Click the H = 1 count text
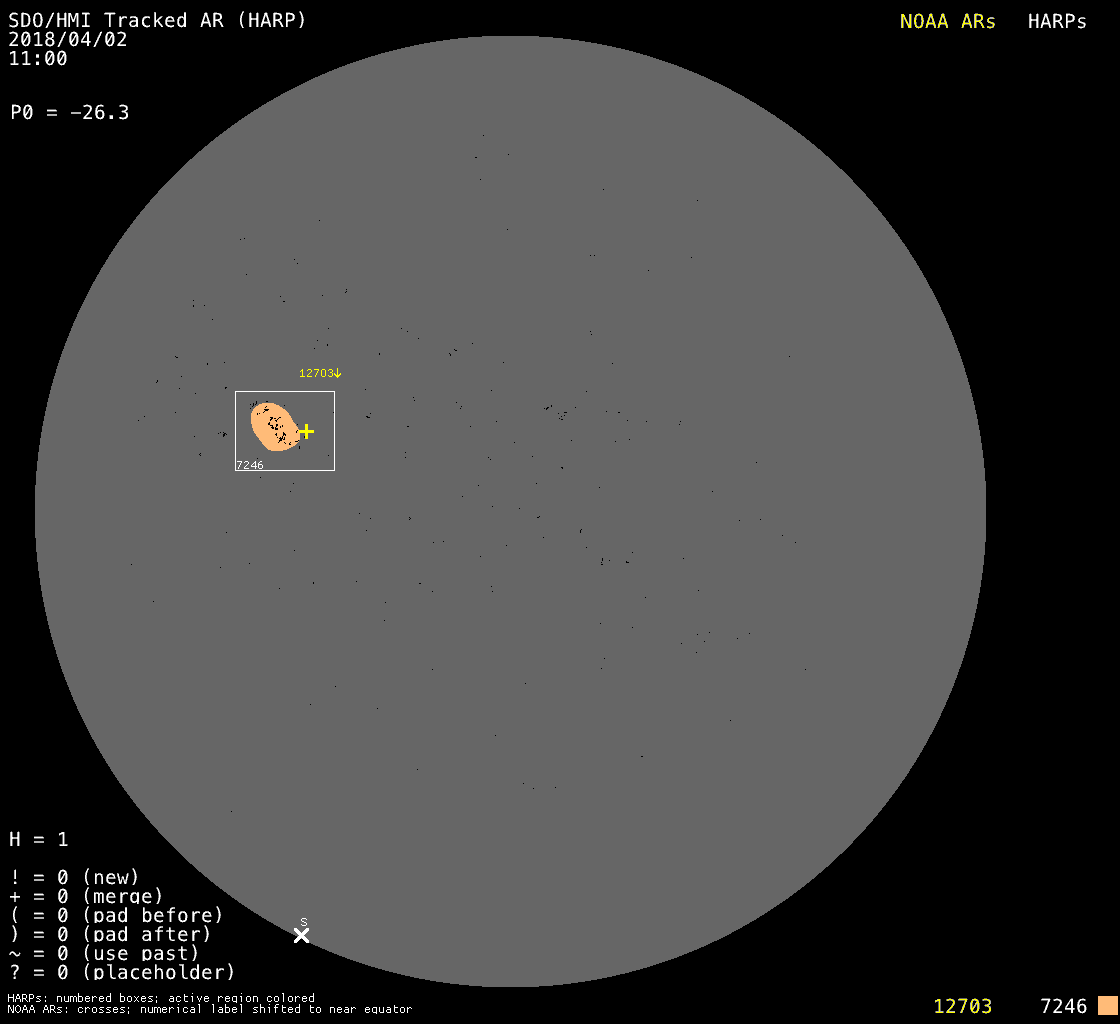The width and height of the screenshot is (1120, 1024). [x=39, y=839]
